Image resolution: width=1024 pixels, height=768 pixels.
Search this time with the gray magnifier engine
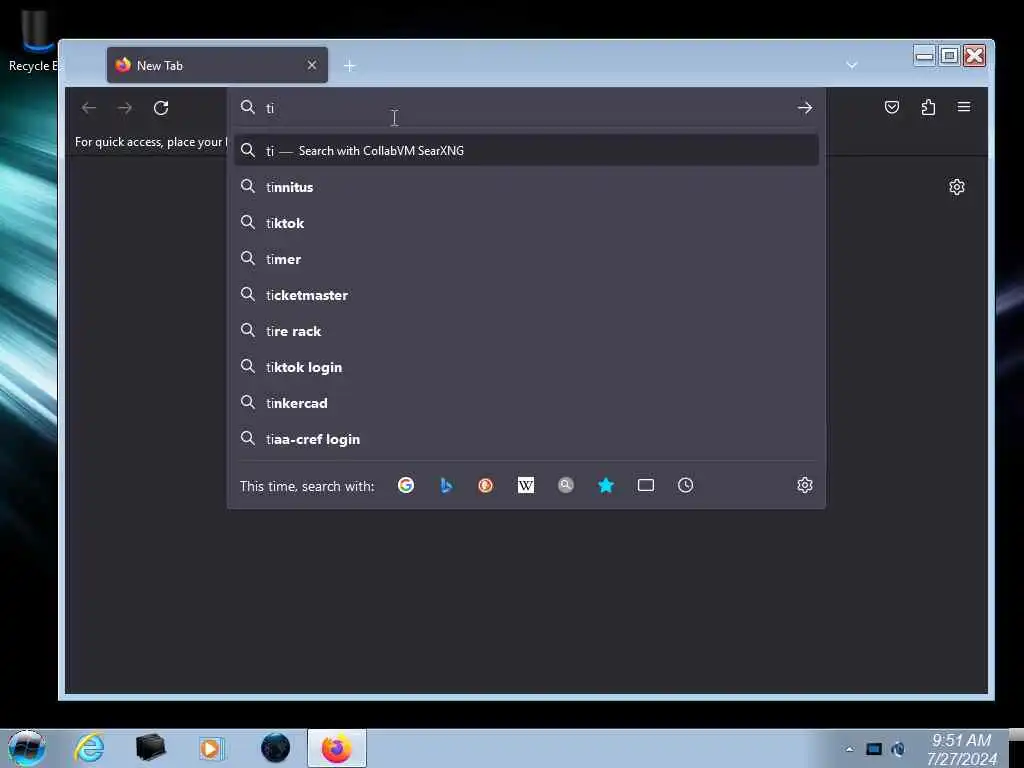tap(566, 485)
